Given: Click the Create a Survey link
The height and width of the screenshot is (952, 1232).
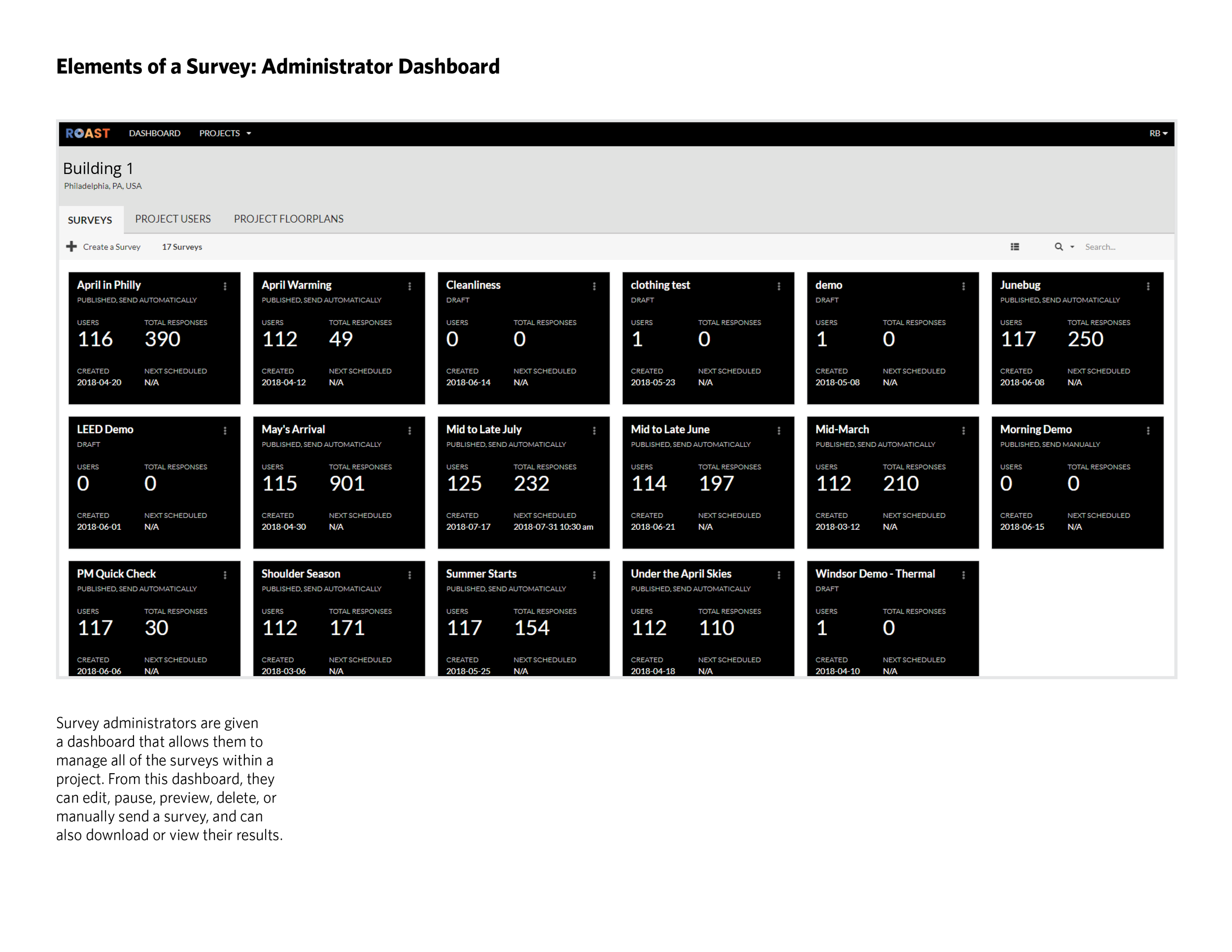Looking at the screenshot, I should tap(112, 247).
